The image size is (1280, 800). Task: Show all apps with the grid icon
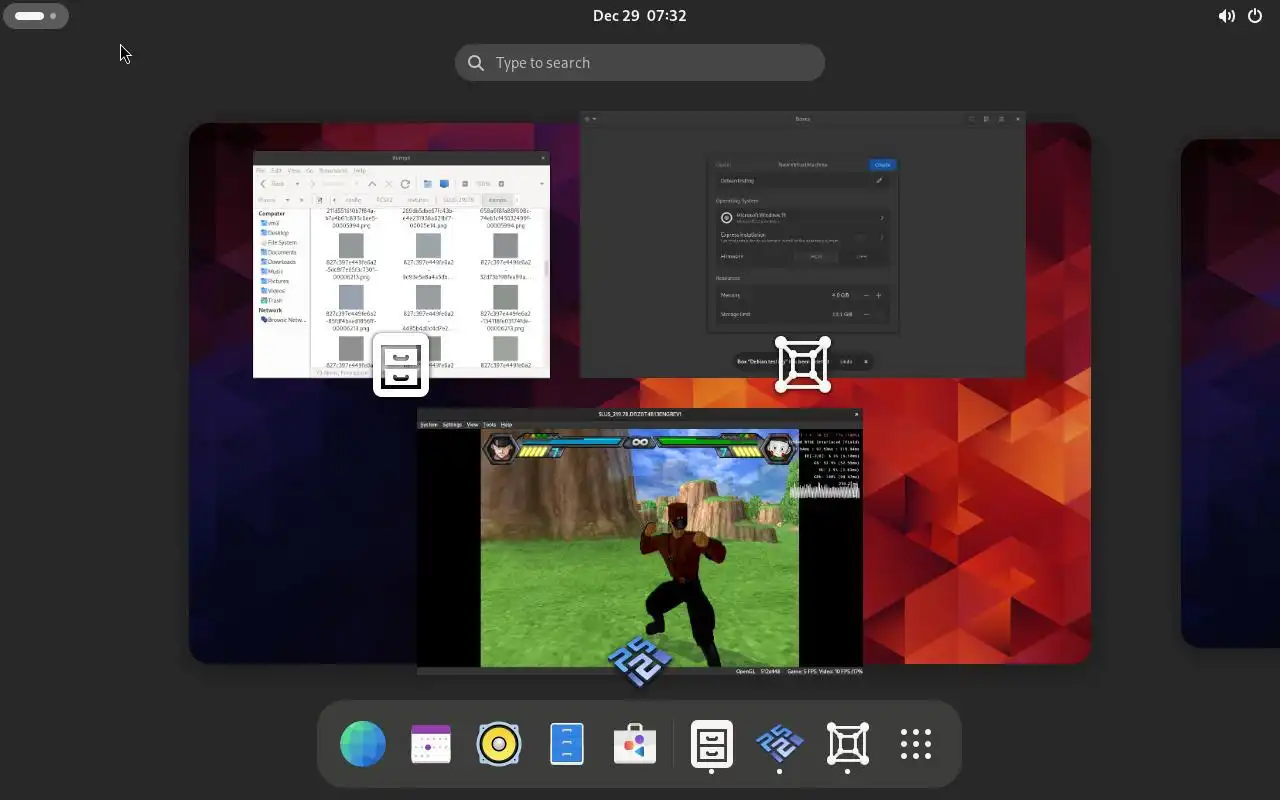pos(916,744)
